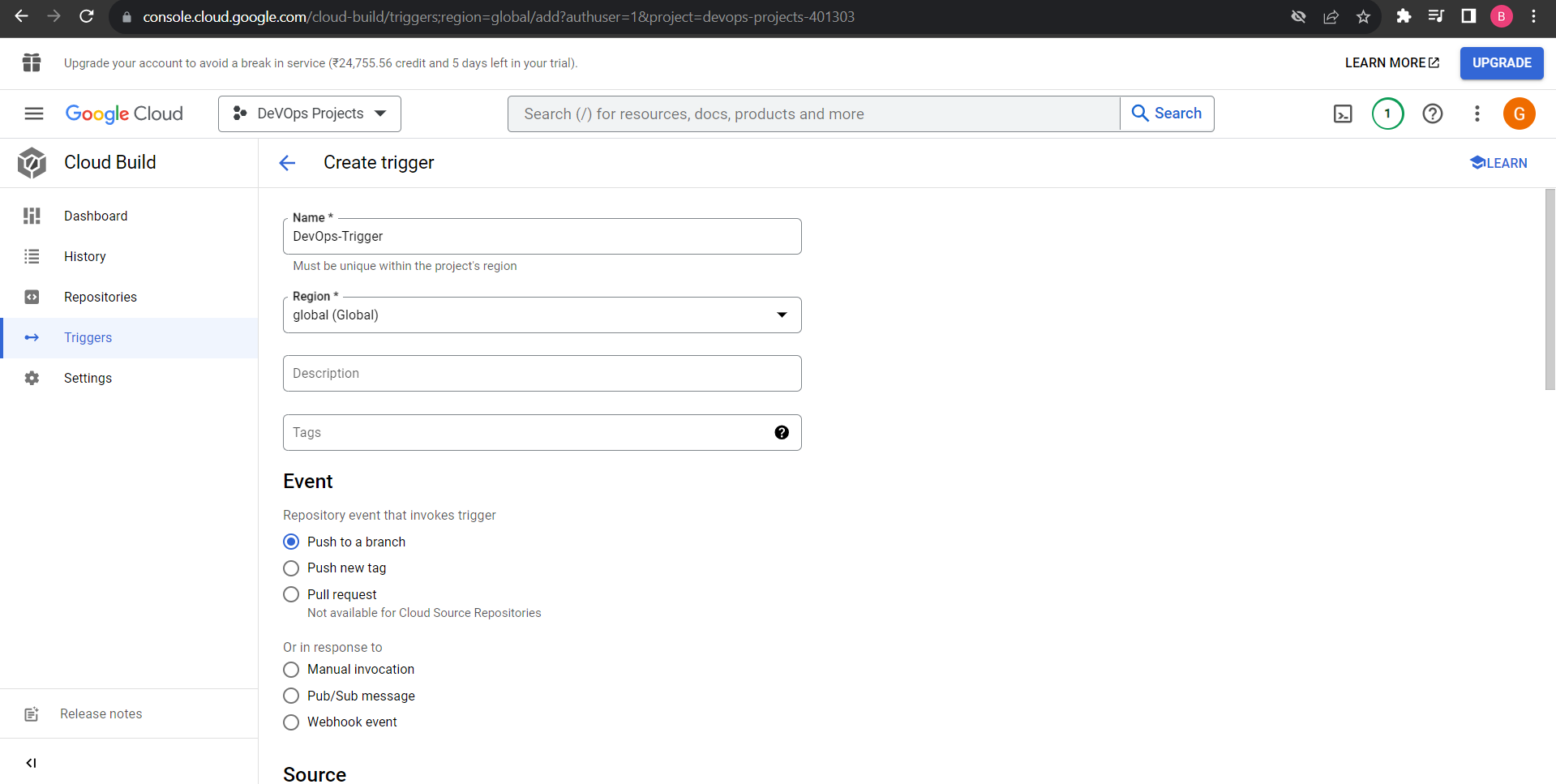Click the Tags field help icon
Image resolution: width=1556 pixels, height=784 pixels.
[782, 432]
